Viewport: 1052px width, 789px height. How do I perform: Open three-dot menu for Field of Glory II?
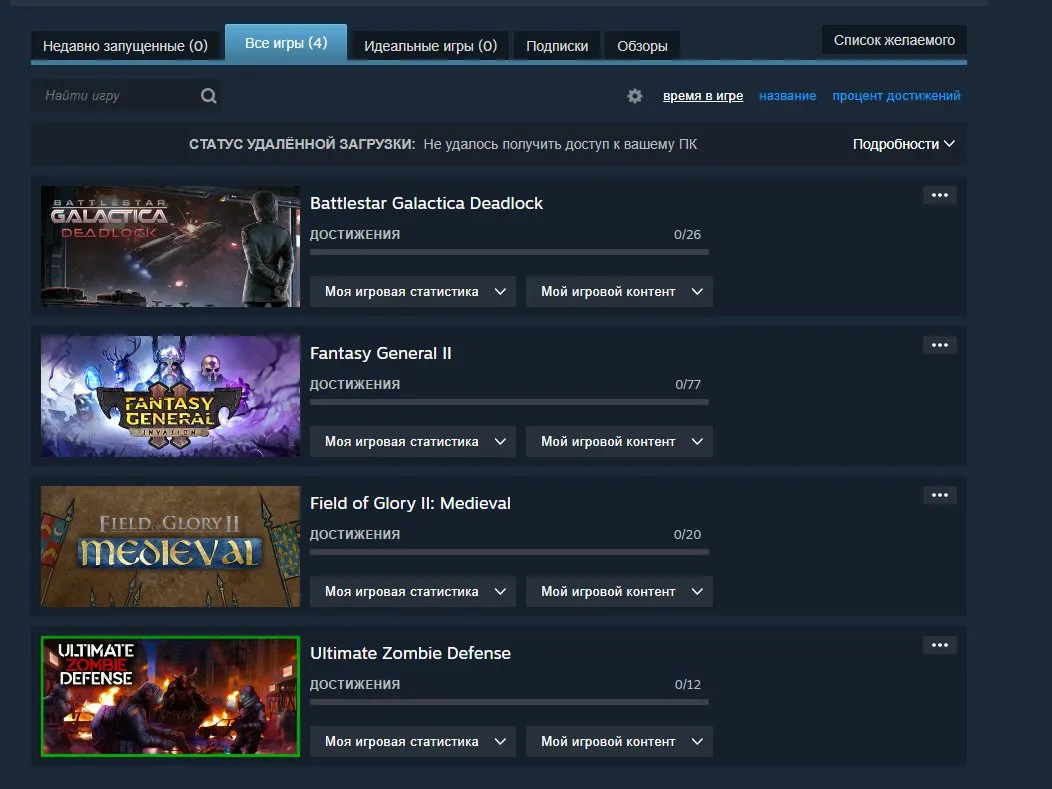click(940, 495)
